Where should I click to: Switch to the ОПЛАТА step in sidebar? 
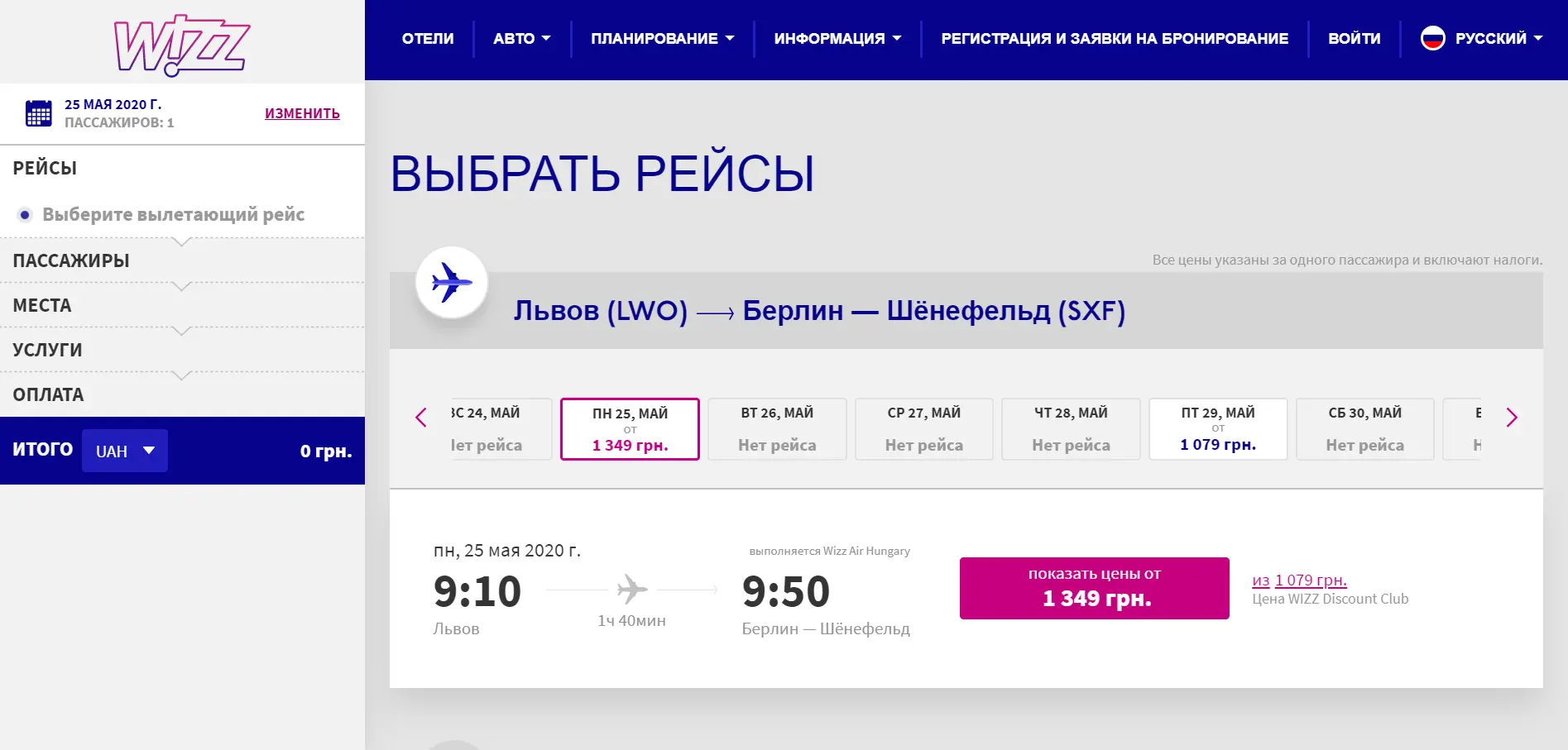pyautogui.click(x=48, y=394)
